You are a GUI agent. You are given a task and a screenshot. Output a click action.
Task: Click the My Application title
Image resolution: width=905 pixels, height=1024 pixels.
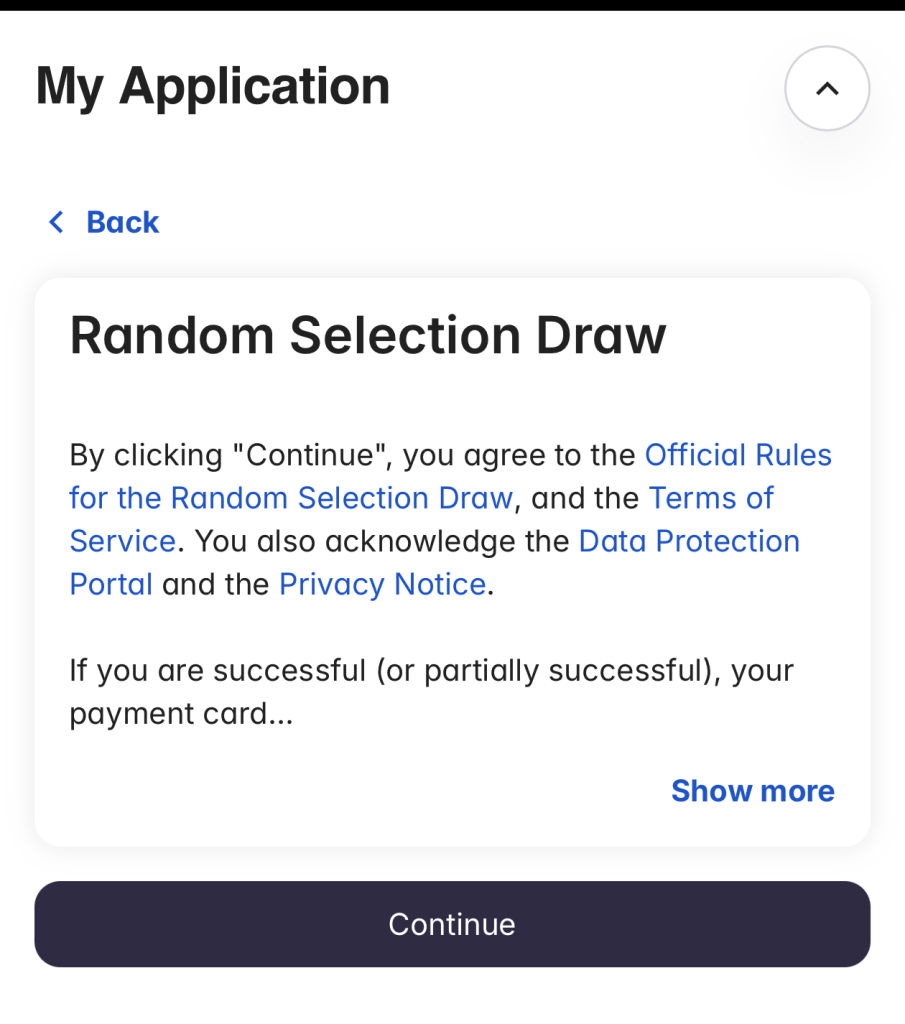pyautogui.click(x=212, y=86)
